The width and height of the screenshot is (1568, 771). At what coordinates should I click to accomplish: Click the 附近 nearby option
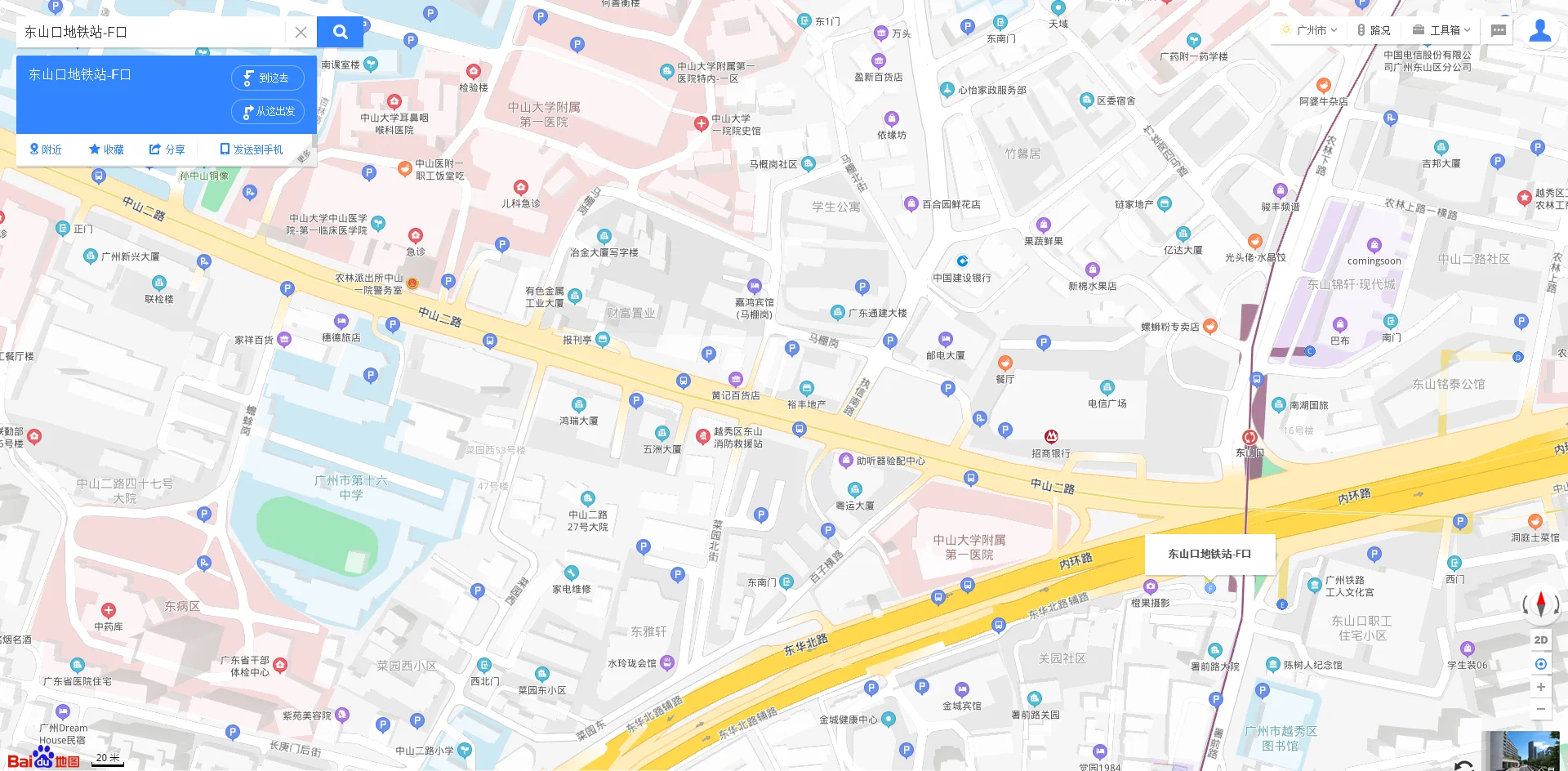tap(47, 149)
